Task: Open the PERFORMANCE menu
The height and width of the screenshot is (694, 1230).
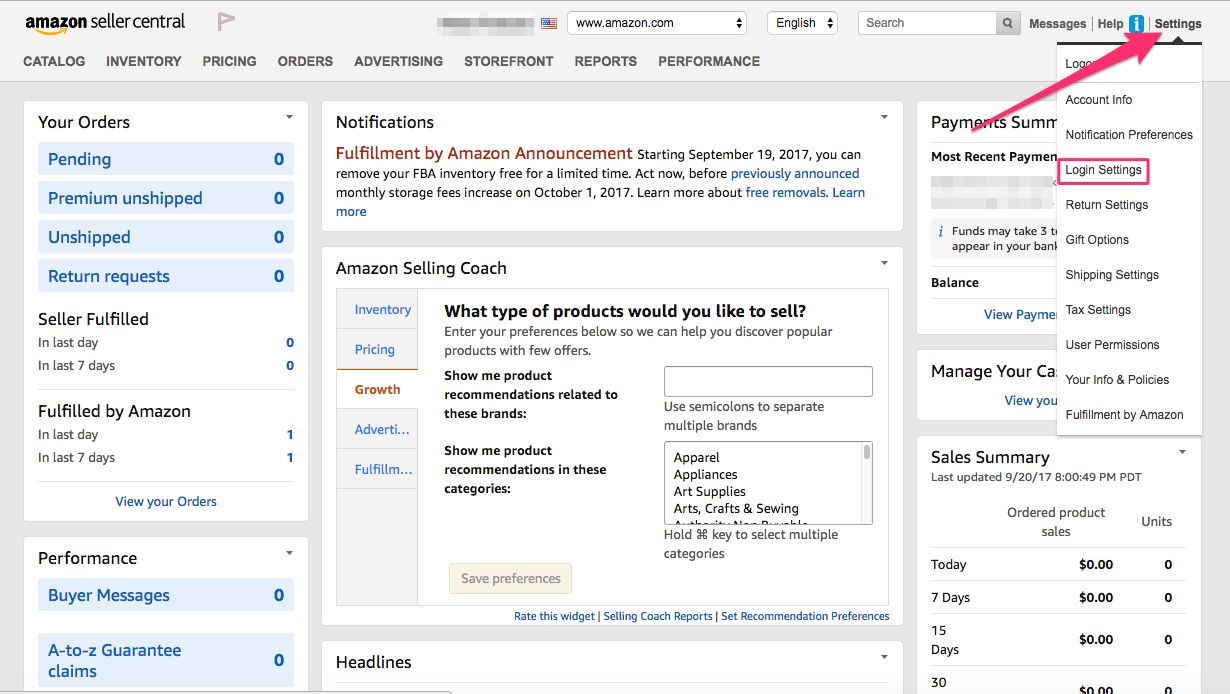Action: pyautogui.click(x=709, y=61)
